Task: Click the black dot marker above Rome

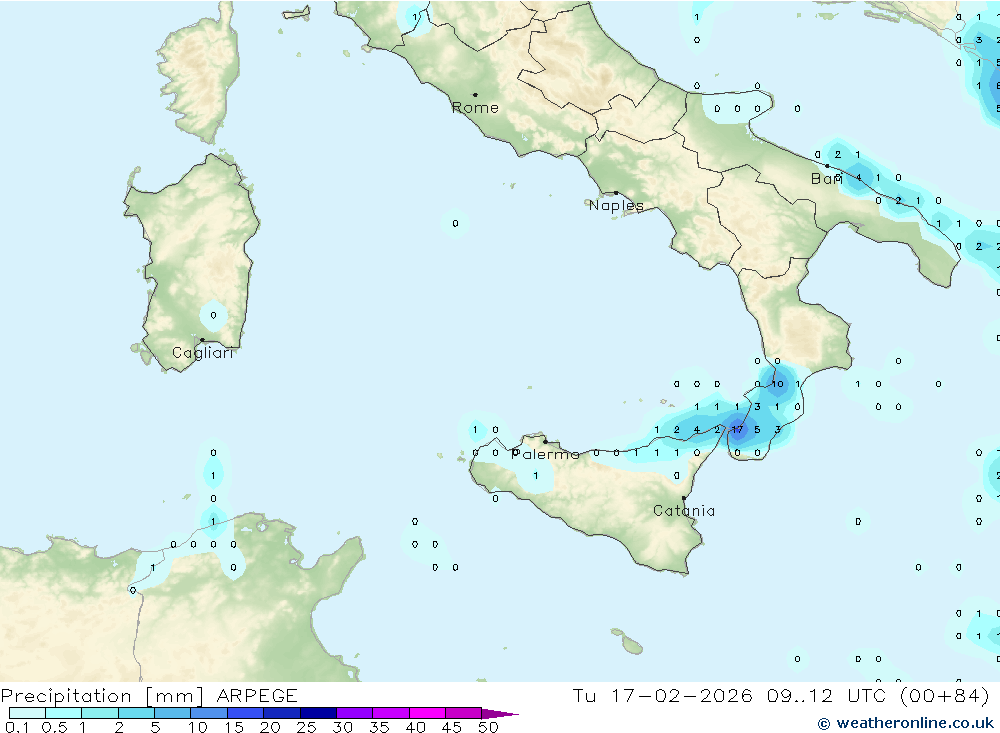Action: point(475,95)
